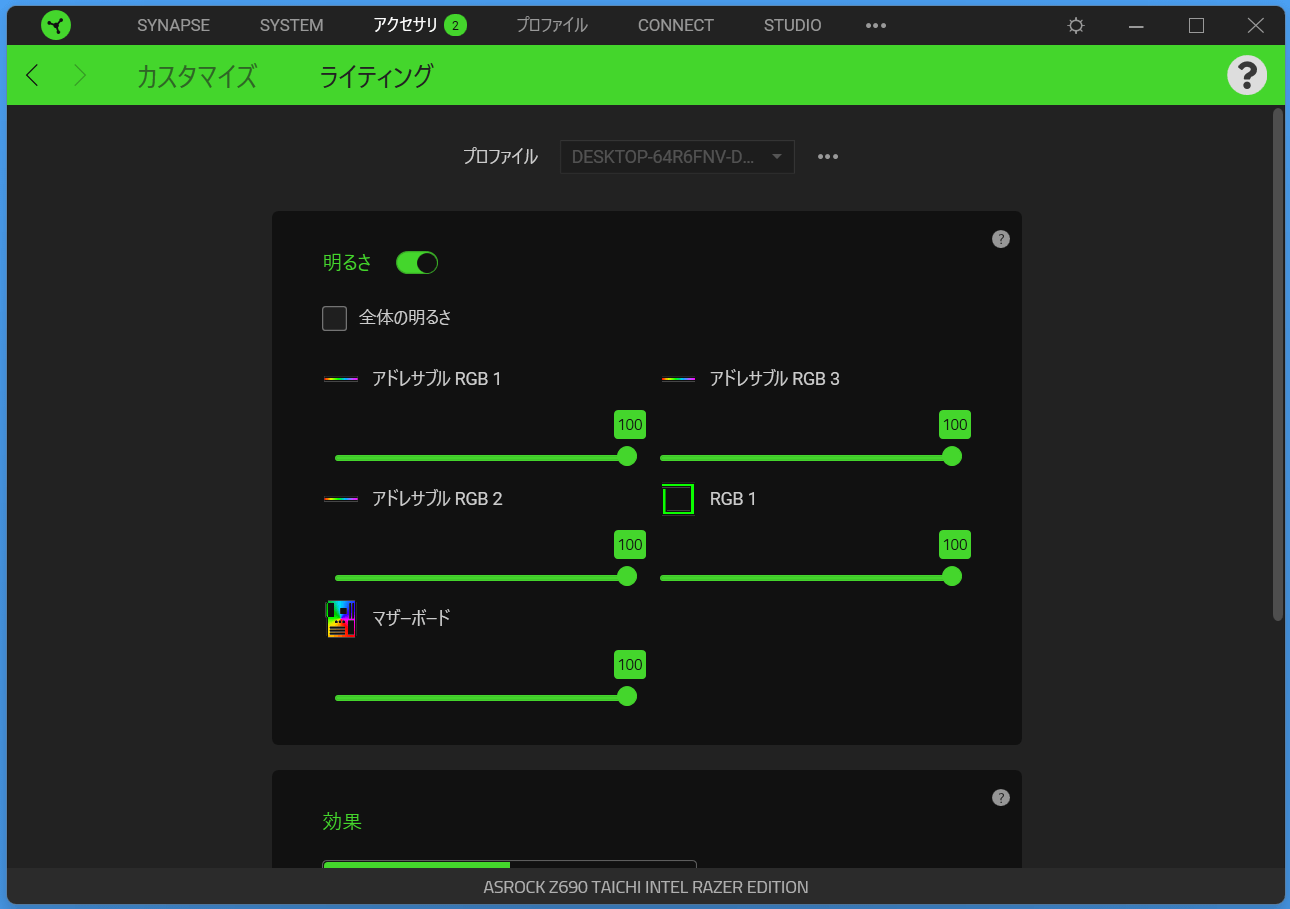Go back with the left arrow
The image size is (1290, 909).
pyautogui.click(x=33, y=75)
